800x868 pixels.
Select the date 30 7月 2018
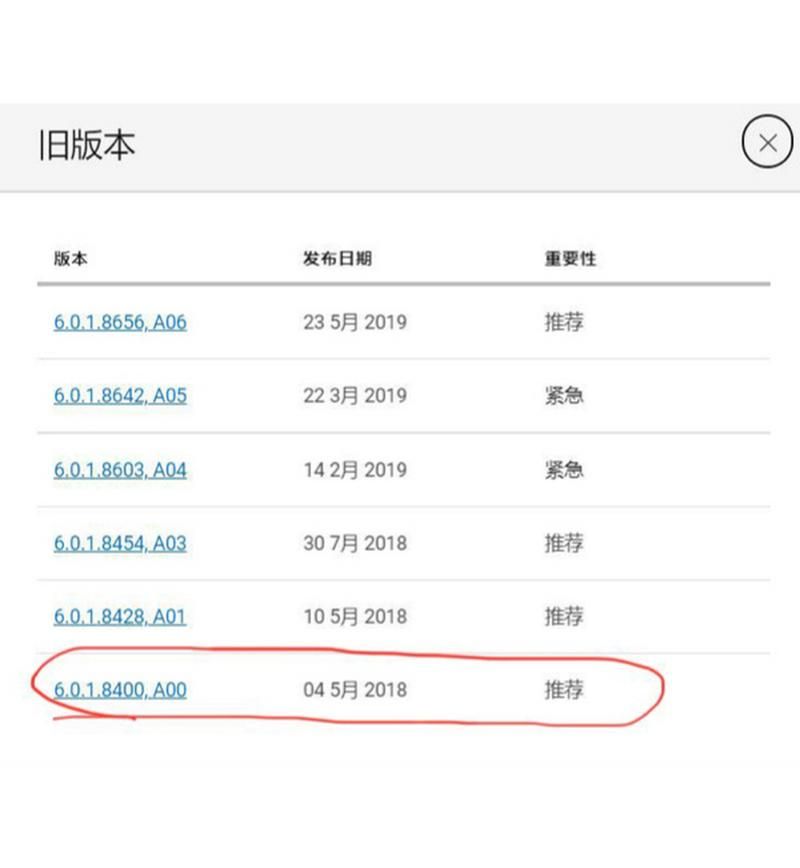point(355,544)
